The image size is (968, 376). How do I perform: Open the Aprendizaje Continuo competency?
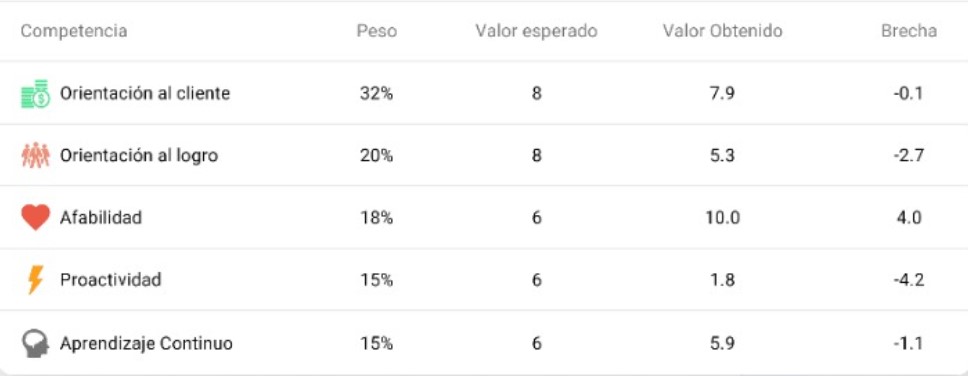coord(146,343)
